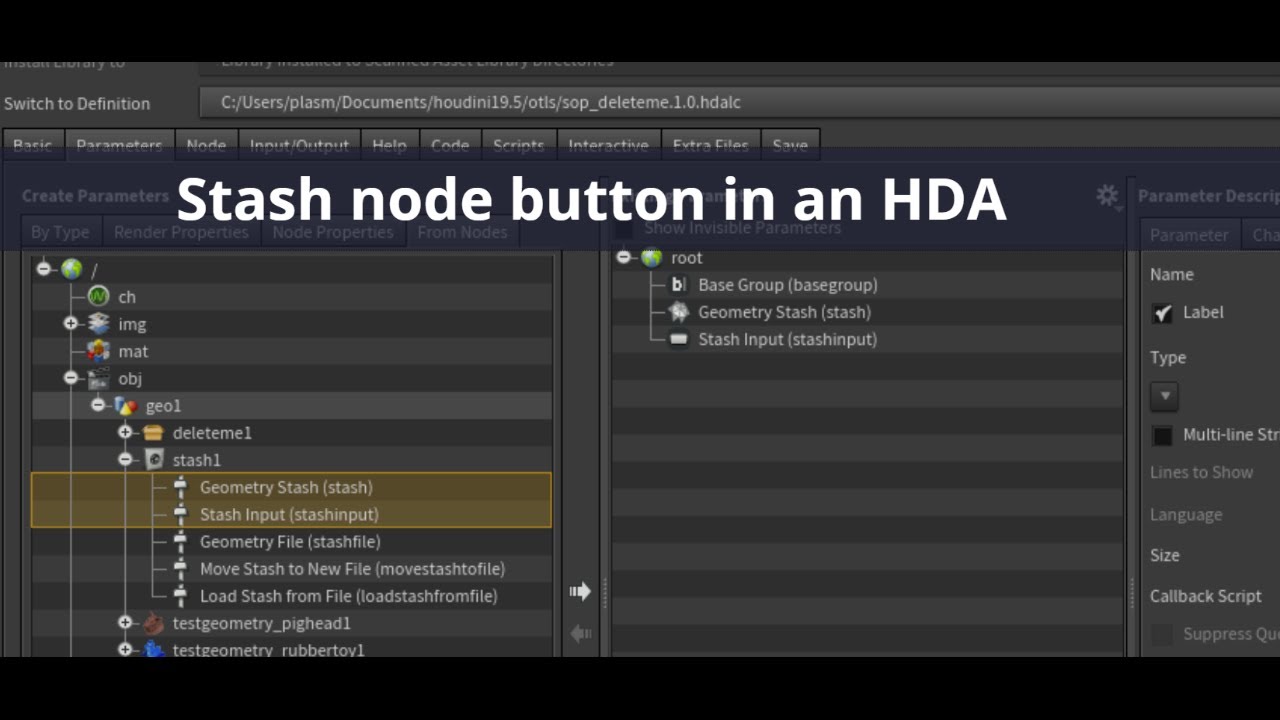This screenshot has width=1280, height=720.
Task: Click the mat network icon
Action: pos(98,351)
